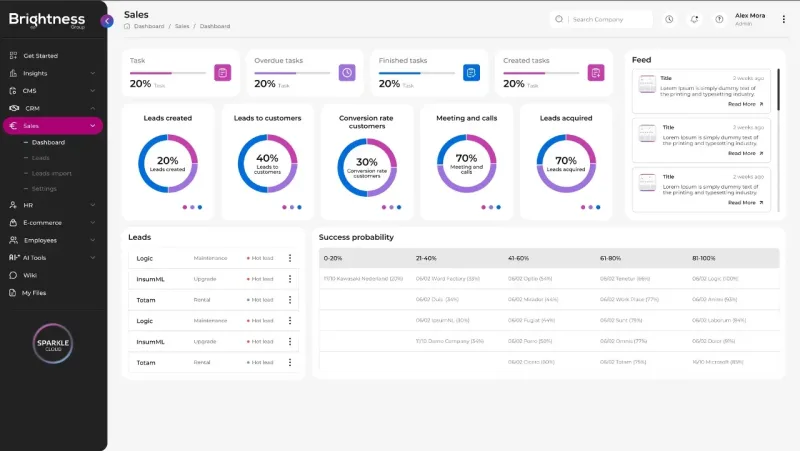Click the Overdue tasks clock icon

point(347,72)
